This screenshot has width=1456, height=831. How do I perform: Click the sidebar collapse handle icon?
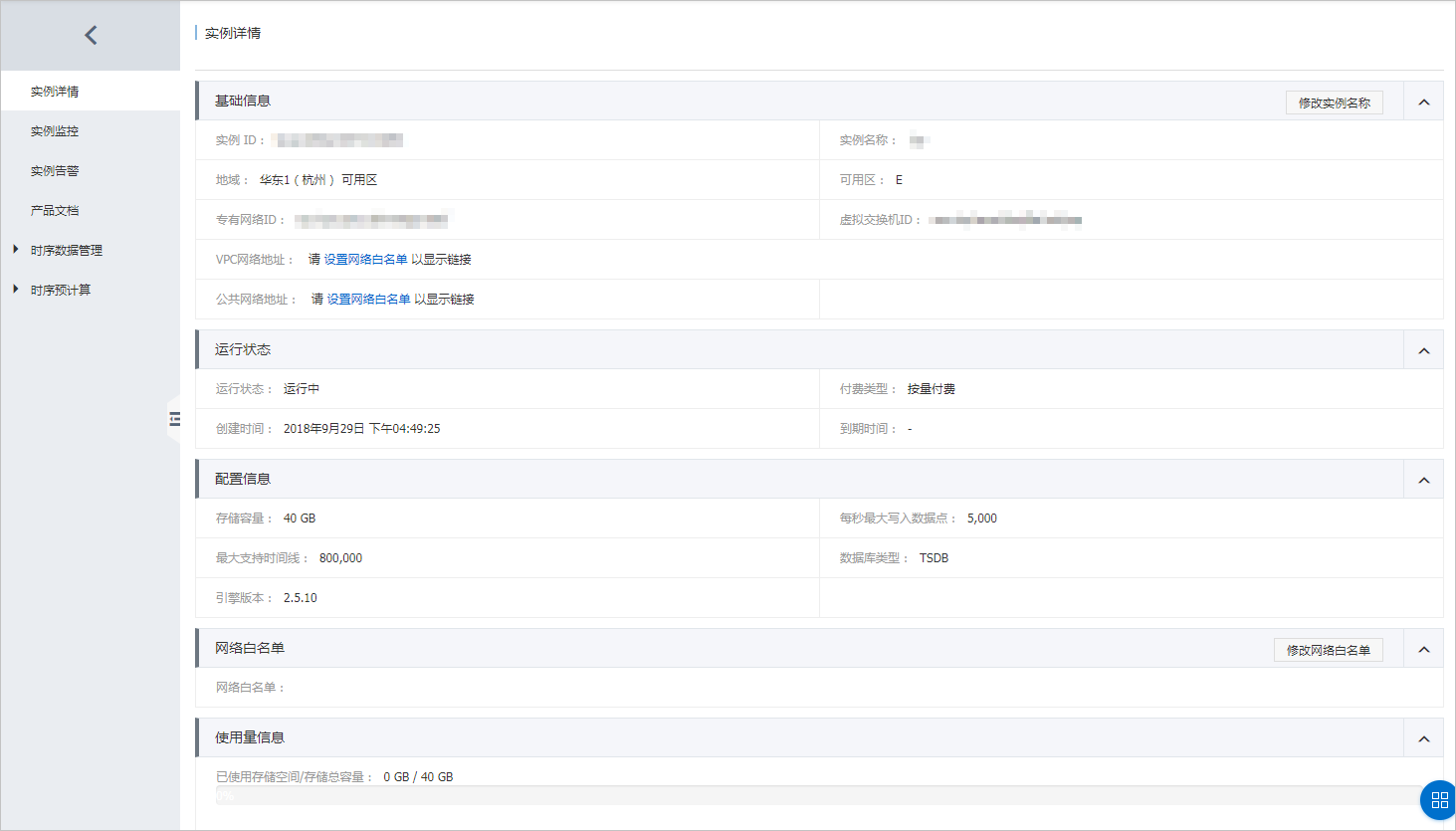[174, 419]
